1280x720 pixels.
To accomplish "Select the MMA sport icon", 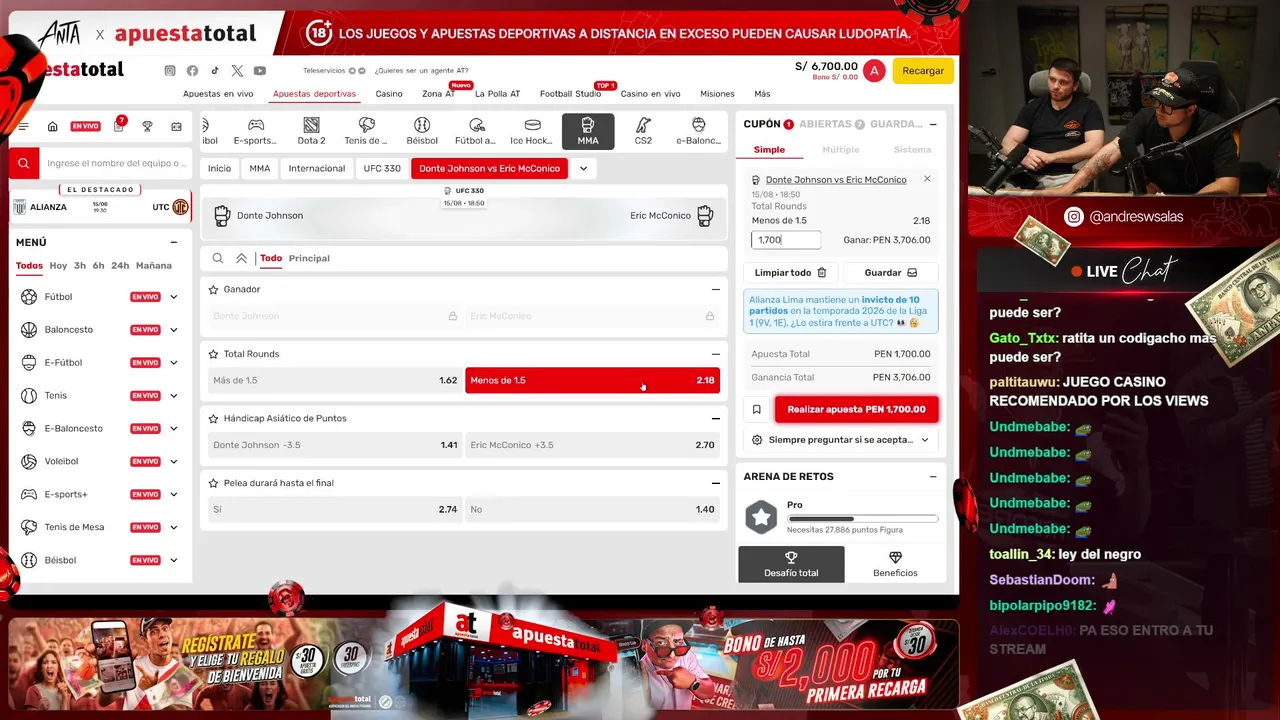I will pos(588,131).
